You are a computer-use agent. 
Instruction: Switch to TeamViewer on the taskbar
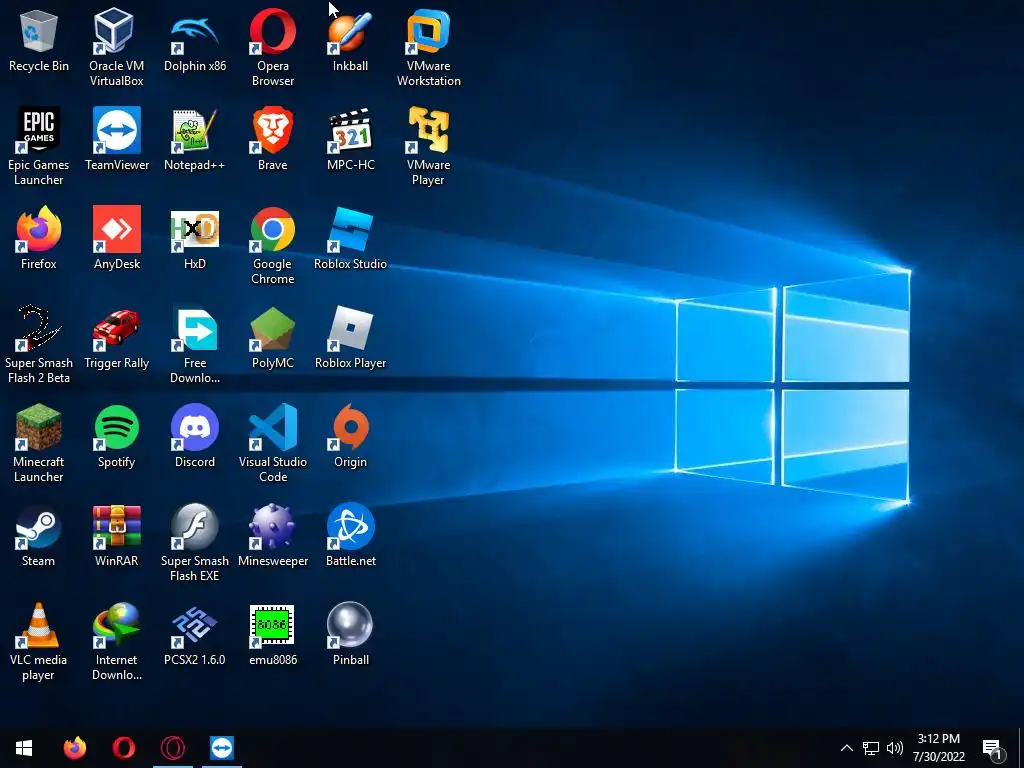coord(222,748)
